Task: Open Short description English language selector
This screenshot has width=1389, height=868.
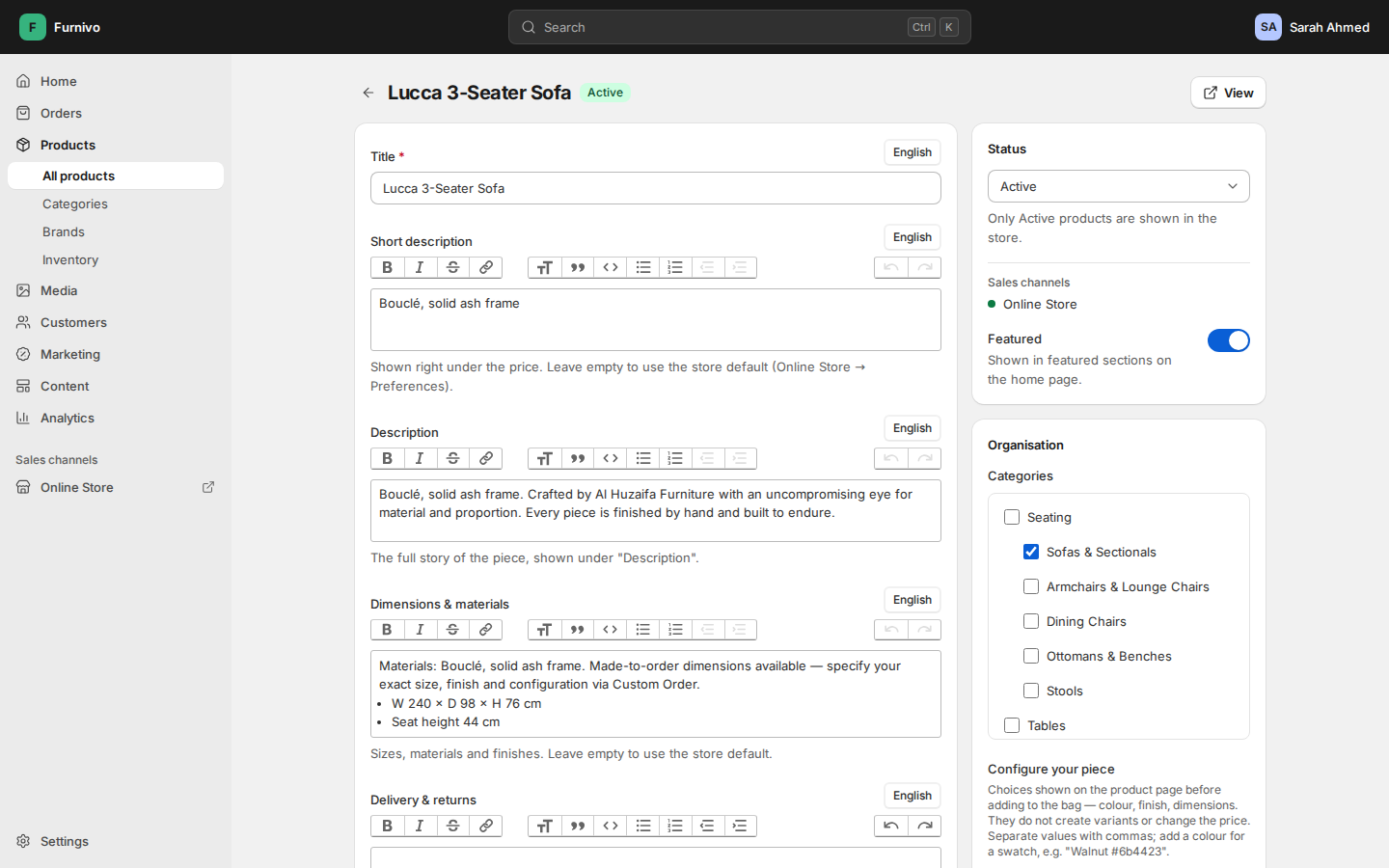Action: (912, 237)
